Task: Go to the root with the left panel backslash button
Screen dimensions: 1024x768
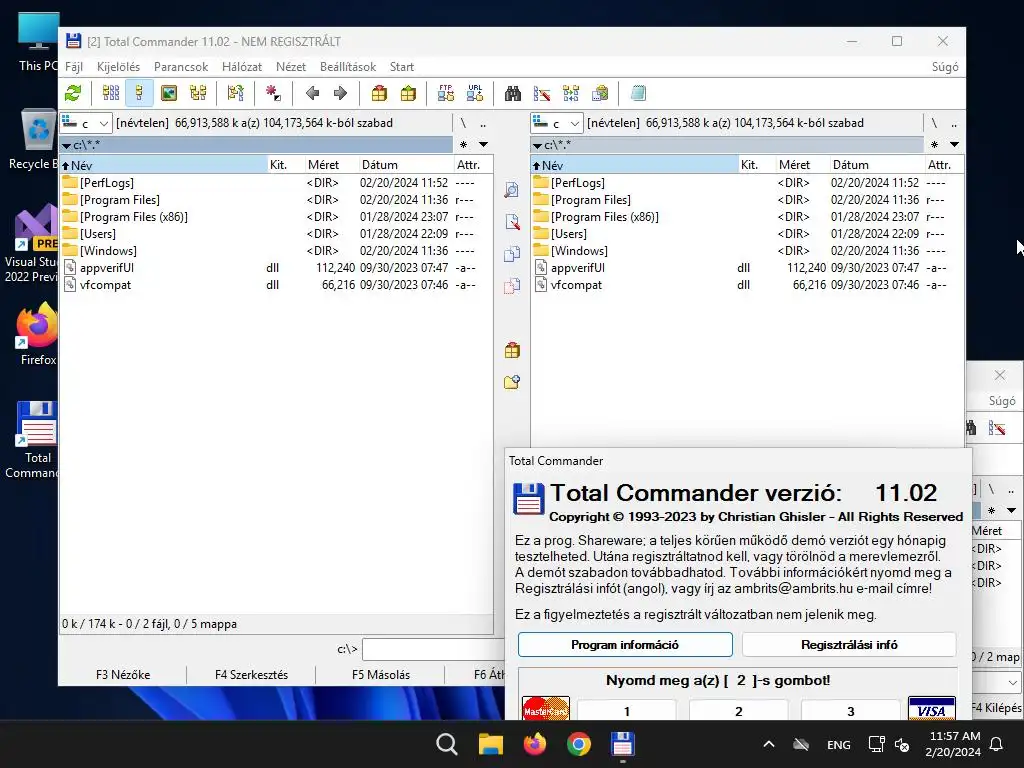Action: 463,123
